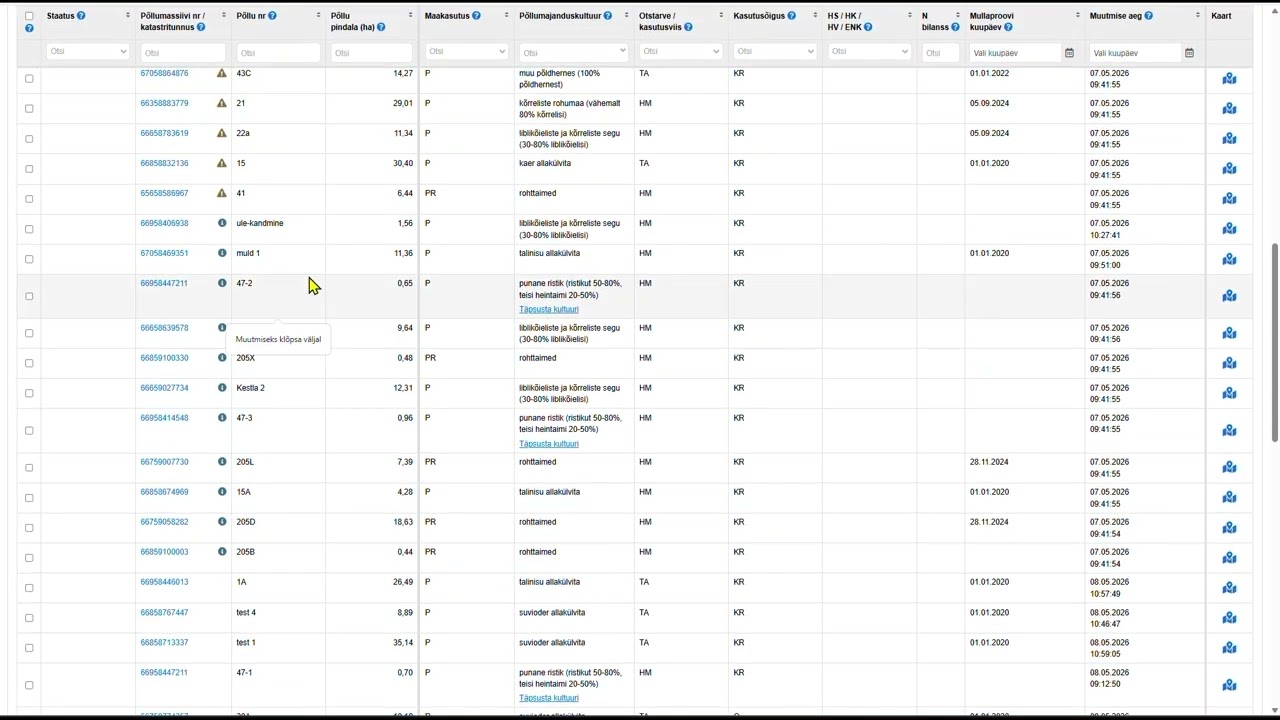The image size is (1280, 720).
Task: Open help icon next to Põllu nr header
Action: (x=272, y=16)
